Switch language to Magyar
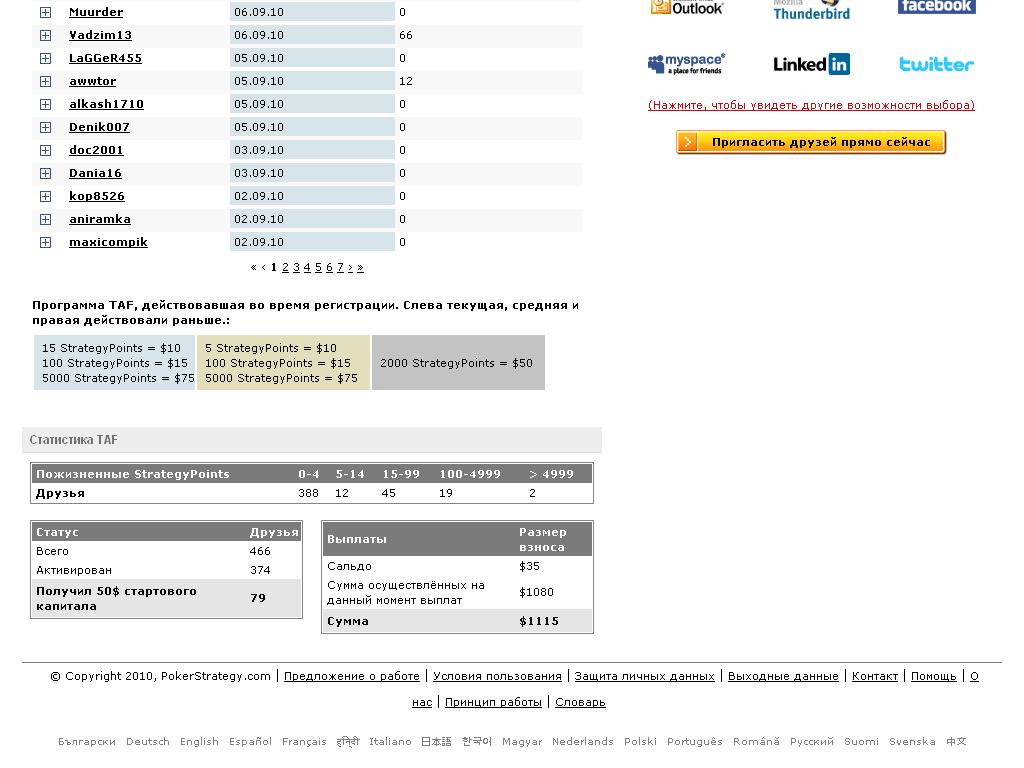Screen dimensions: 1024x768 (522, 742)
